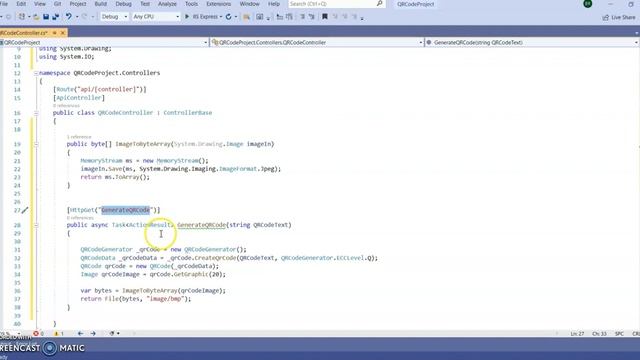This screenshot has height=360, width=640.
Task: Click the SPC indicator in status strip
Action: (619, 334)
